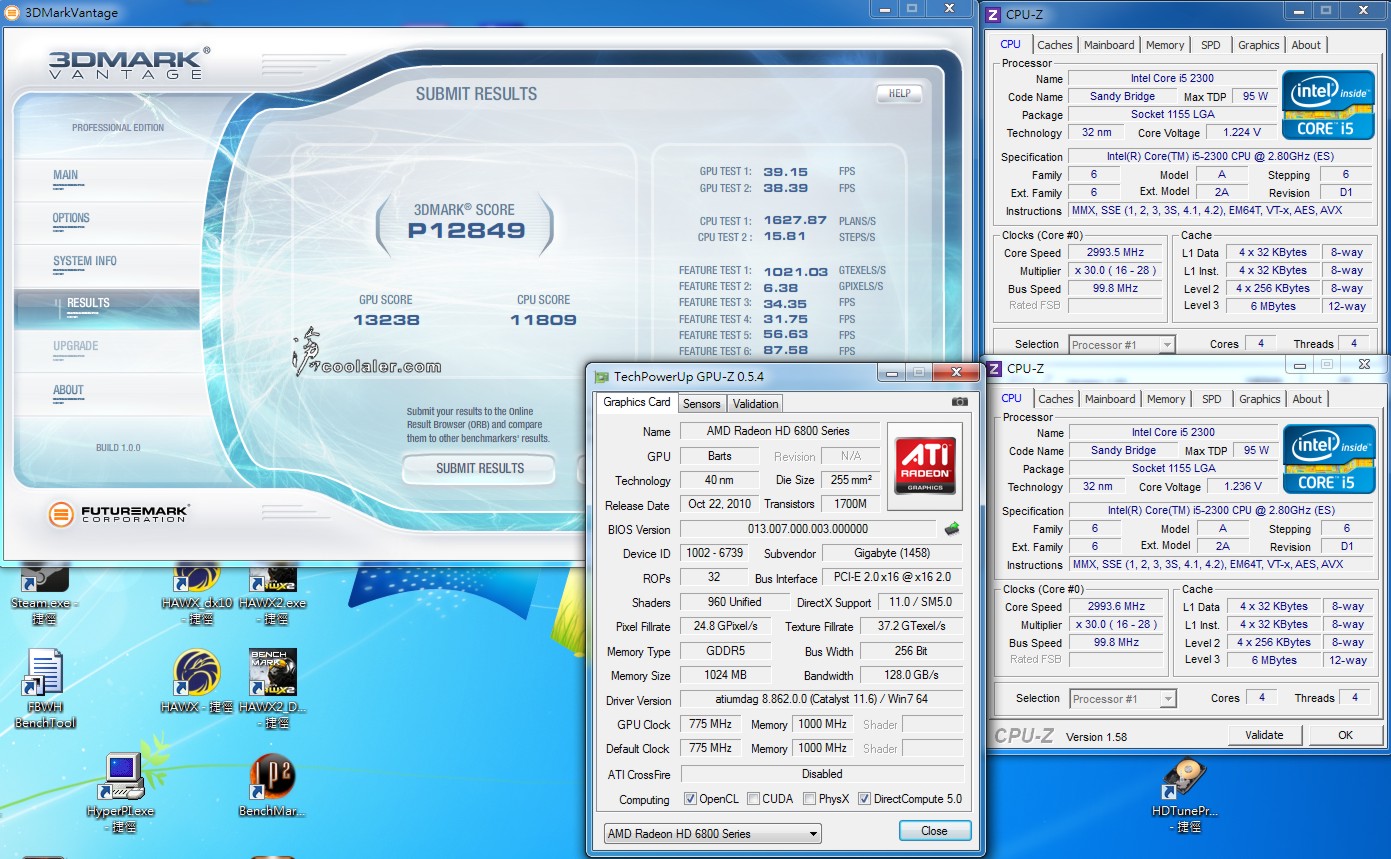Switch to the Validation tab in GPU-Z
Screen dimensions: 1391x859
[x=755, y=404]
